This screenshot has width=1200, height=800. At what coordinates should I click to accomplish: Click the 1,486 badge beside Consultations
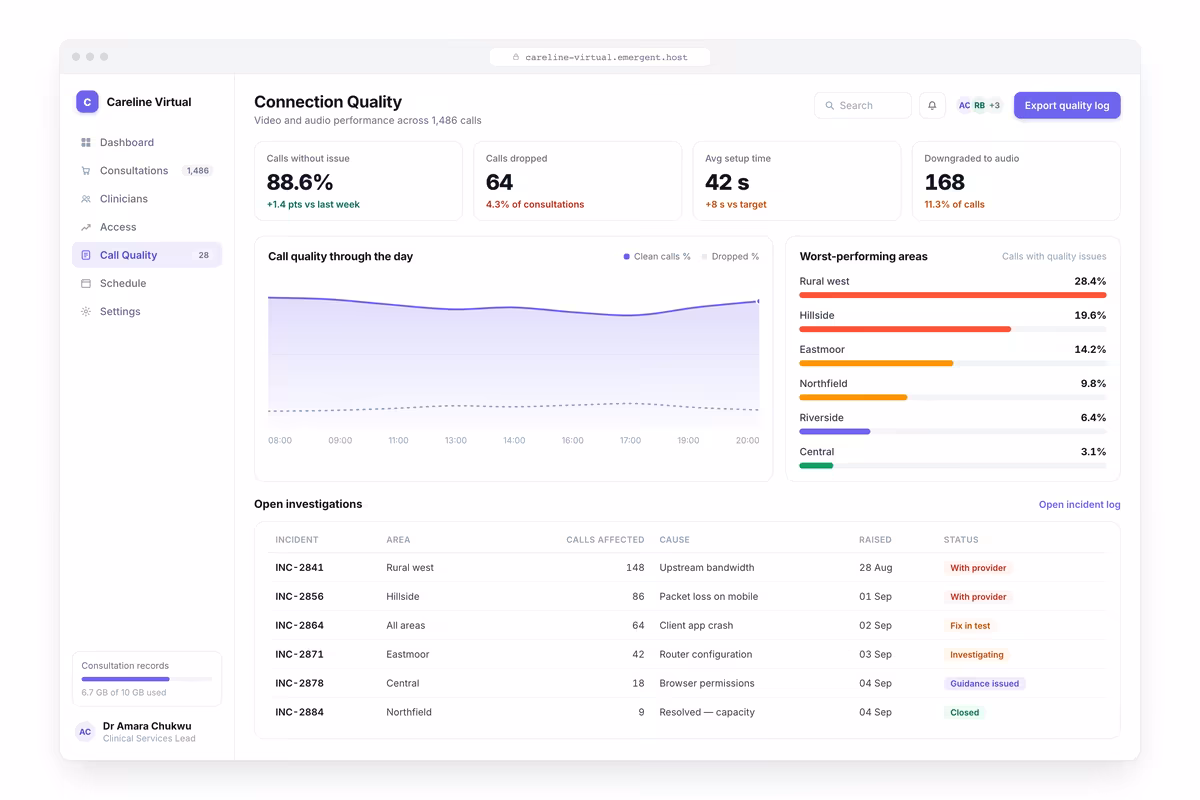pyautogui.click(x=198, y=171)
